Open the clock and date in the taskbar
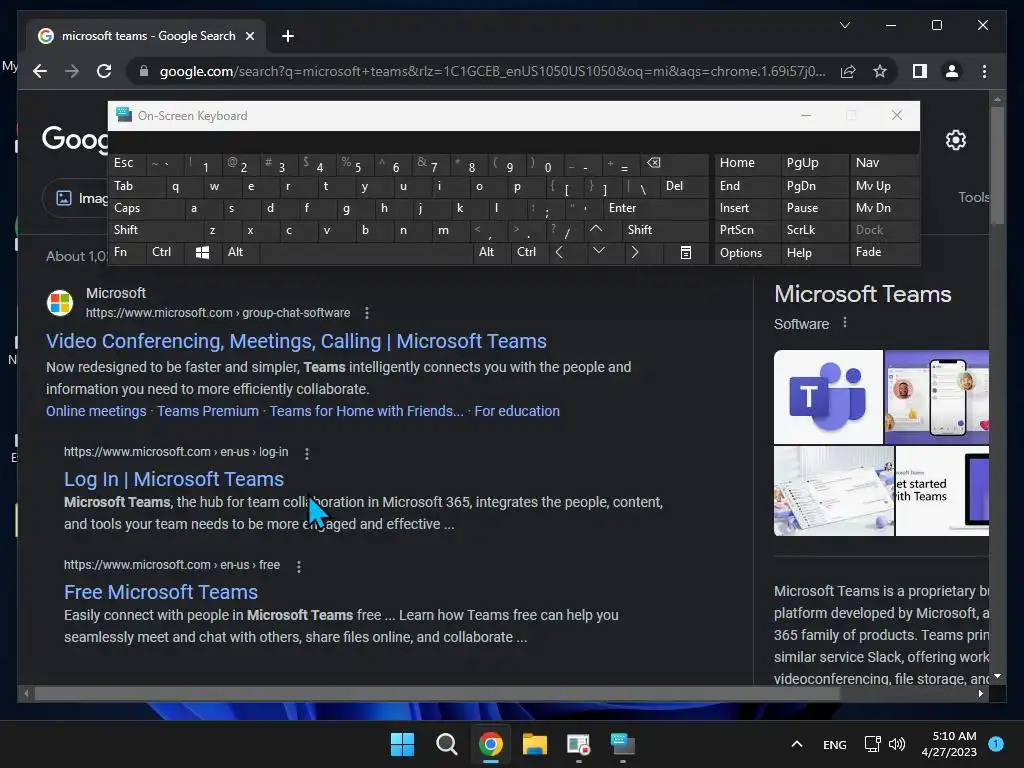The height and width of the screenshot is (768, 1024). click(949, 744)
